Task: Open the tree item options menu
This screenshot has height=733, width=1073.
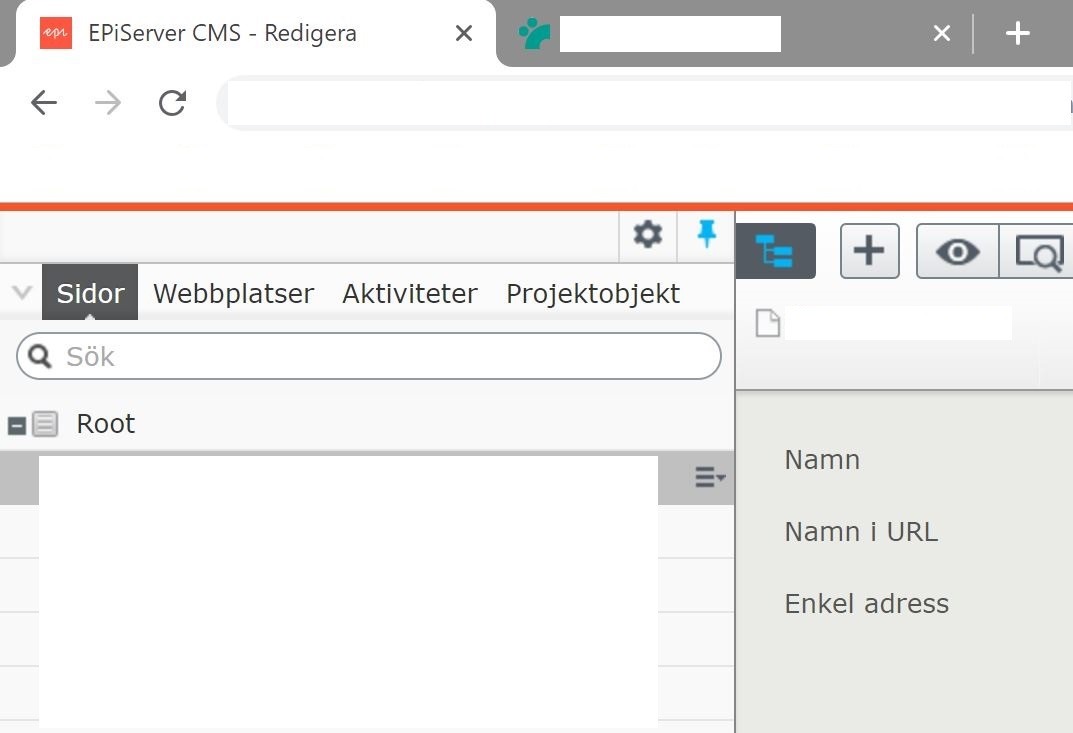Action: (x=710, y=478)
